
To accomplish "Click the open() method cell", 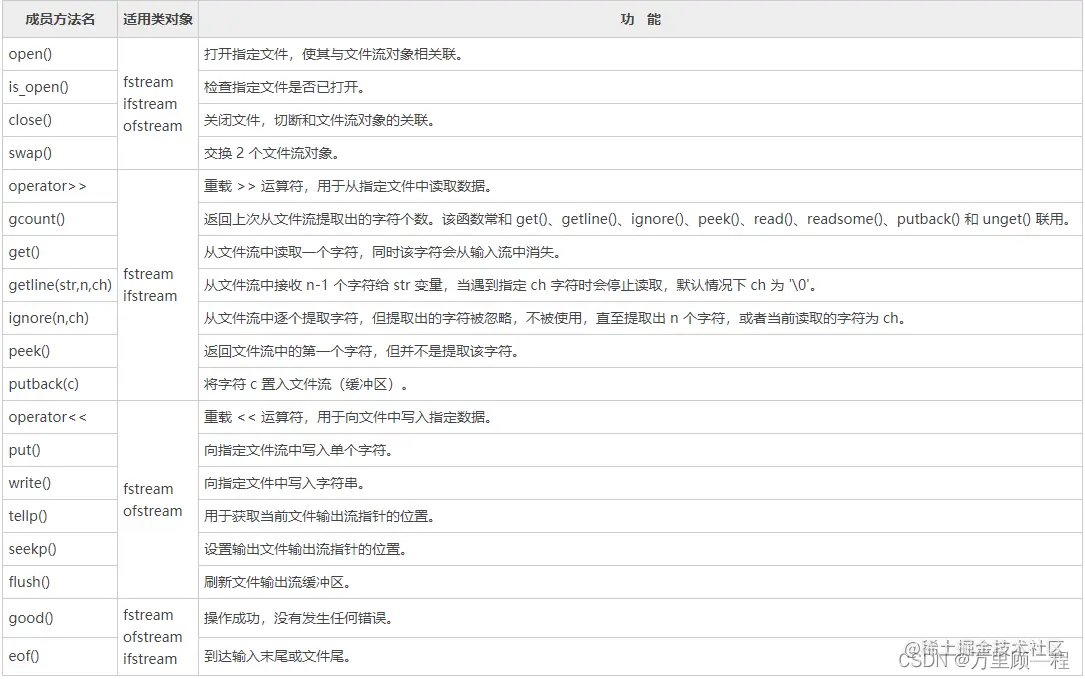I will tap(60, 54).
